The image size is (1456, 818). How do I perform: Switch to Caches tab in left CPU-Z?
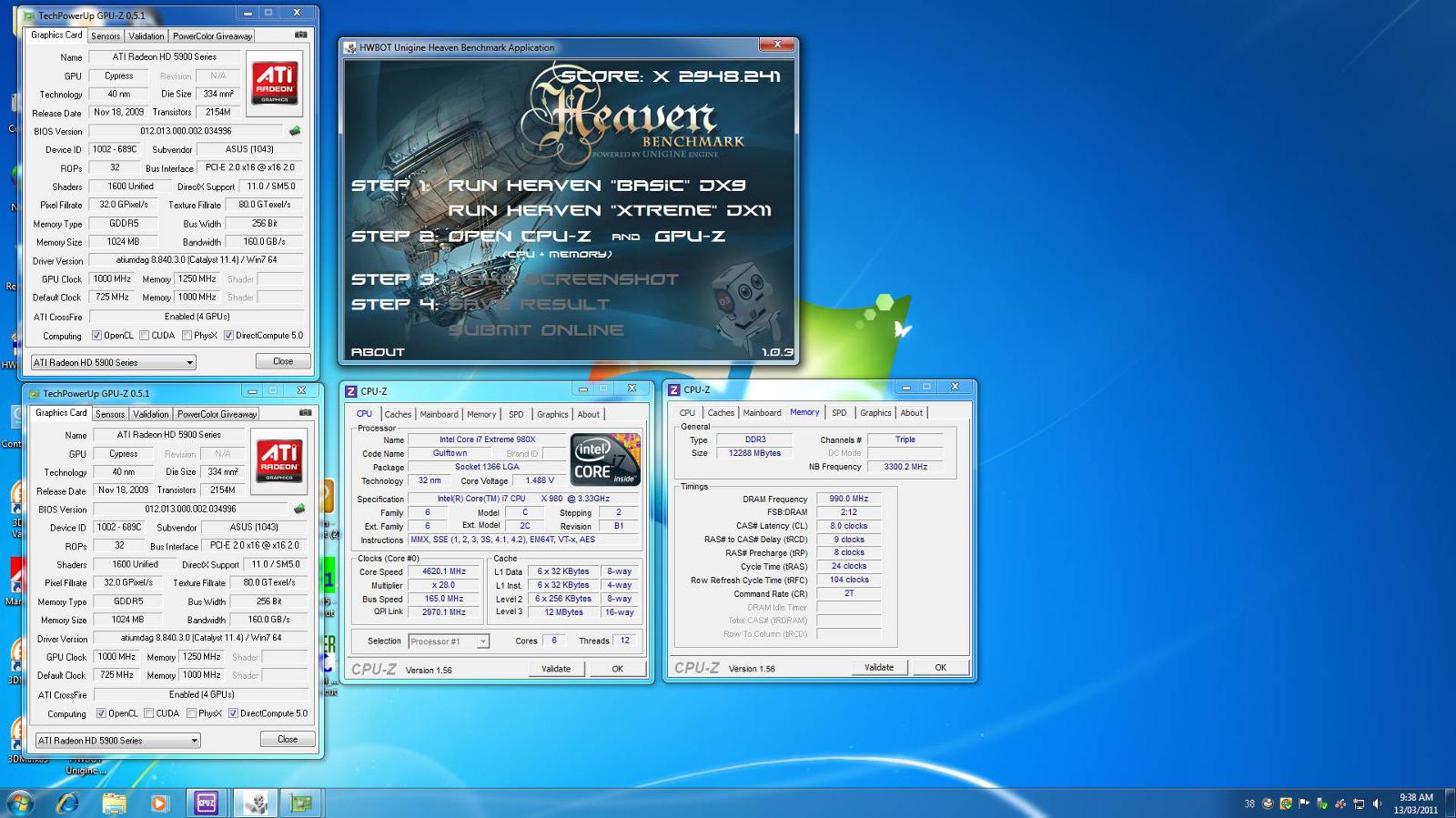(x=398, y=414)
